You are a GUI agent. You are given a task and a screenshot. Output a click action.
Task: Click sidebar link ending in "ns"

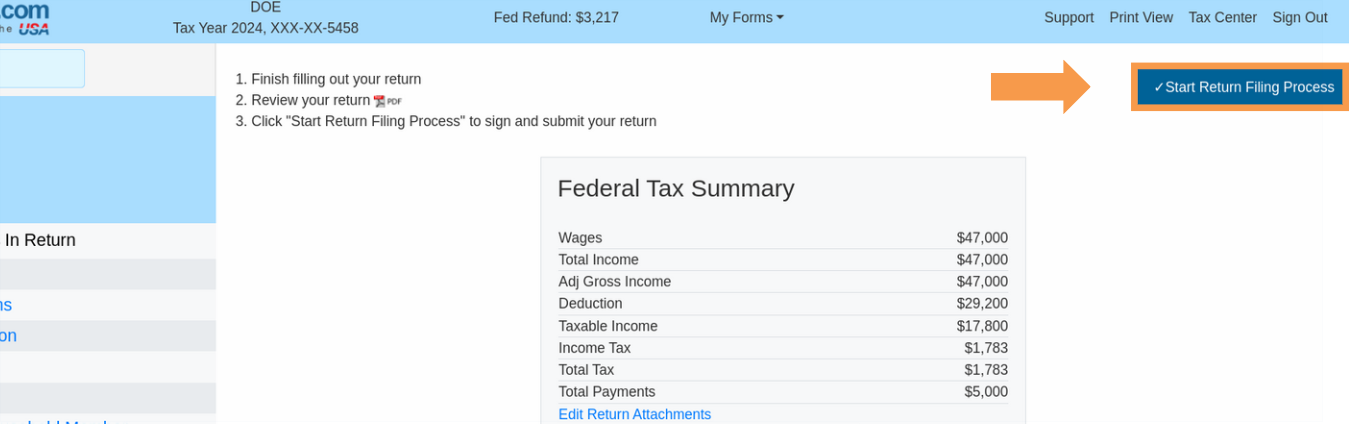coord(6,305)
